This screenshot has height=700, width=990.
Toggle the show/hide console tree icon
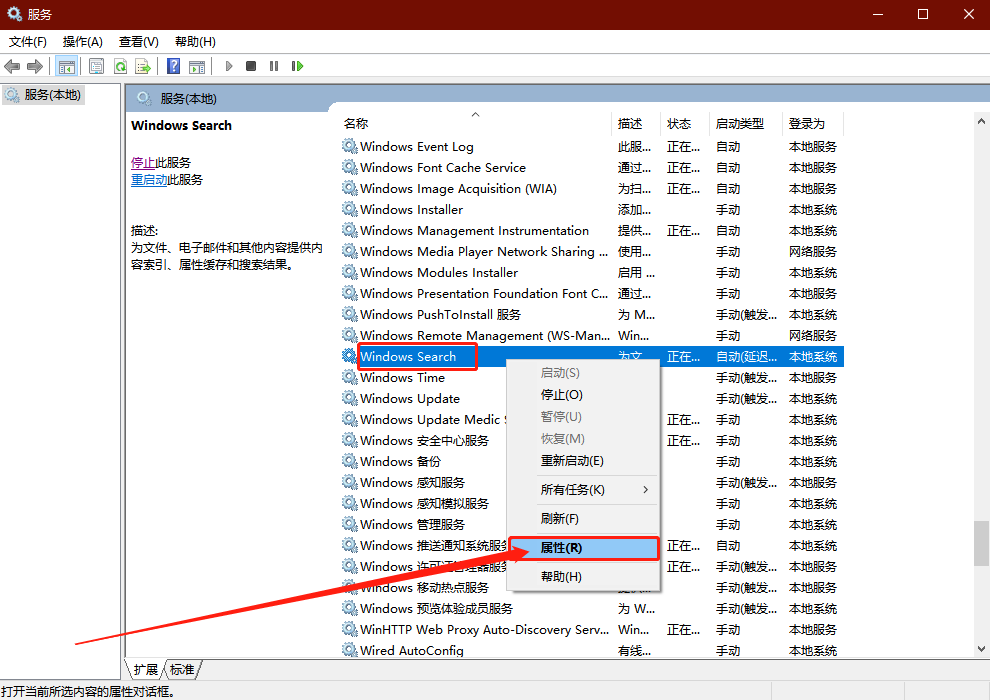point(67,67)
